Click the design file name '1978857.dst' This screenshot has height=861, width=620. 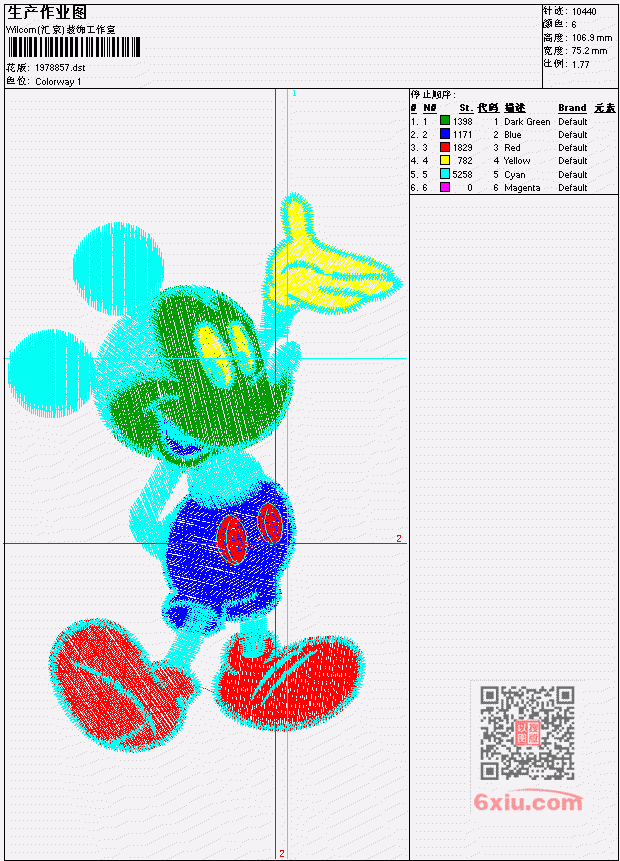(60, 68)
